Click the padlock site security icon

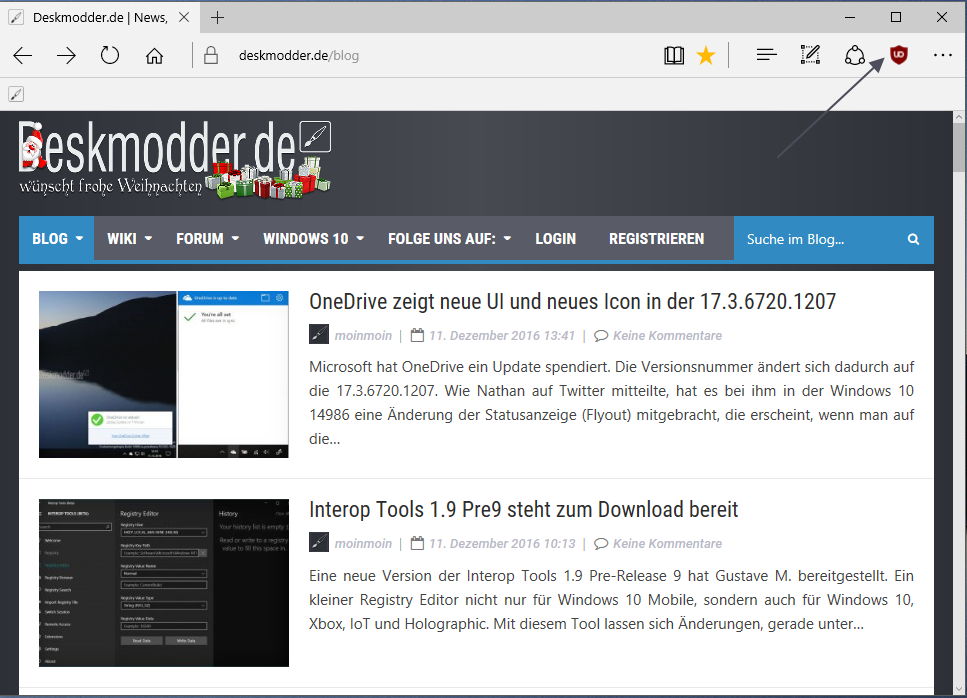click(x=211, y=55)
